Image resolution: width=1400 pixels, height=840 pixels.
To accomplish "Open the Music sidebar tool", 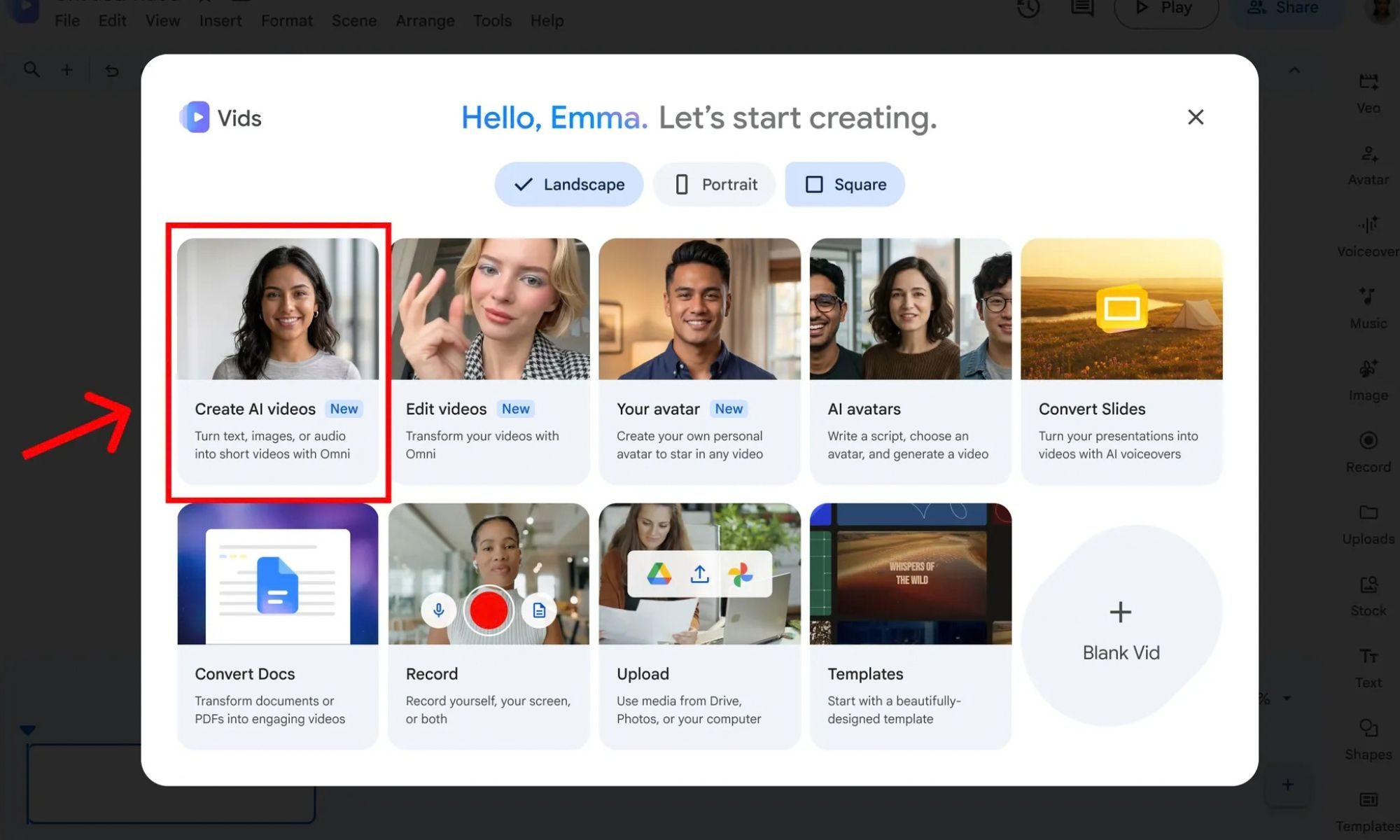I will (1368, 309).
